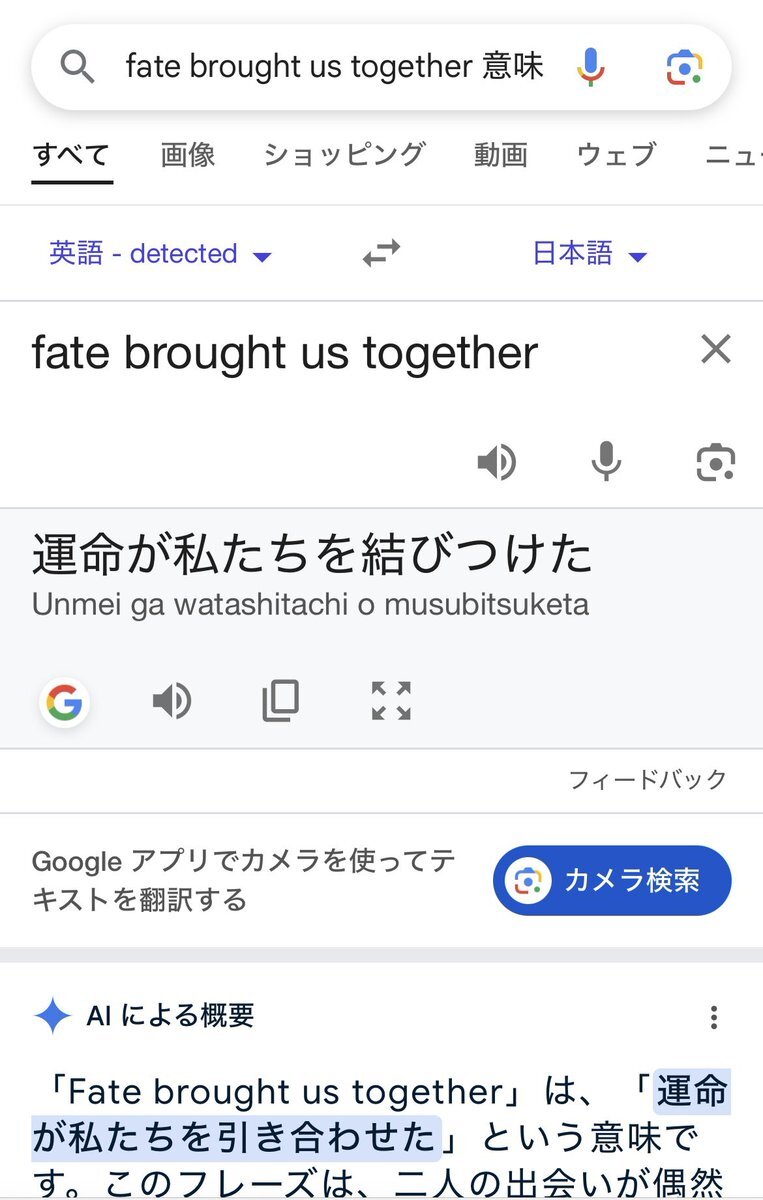Clear the English source text
Image resolution: width=763 pixels, height=1200 pixels.
[x=716, y=349]
